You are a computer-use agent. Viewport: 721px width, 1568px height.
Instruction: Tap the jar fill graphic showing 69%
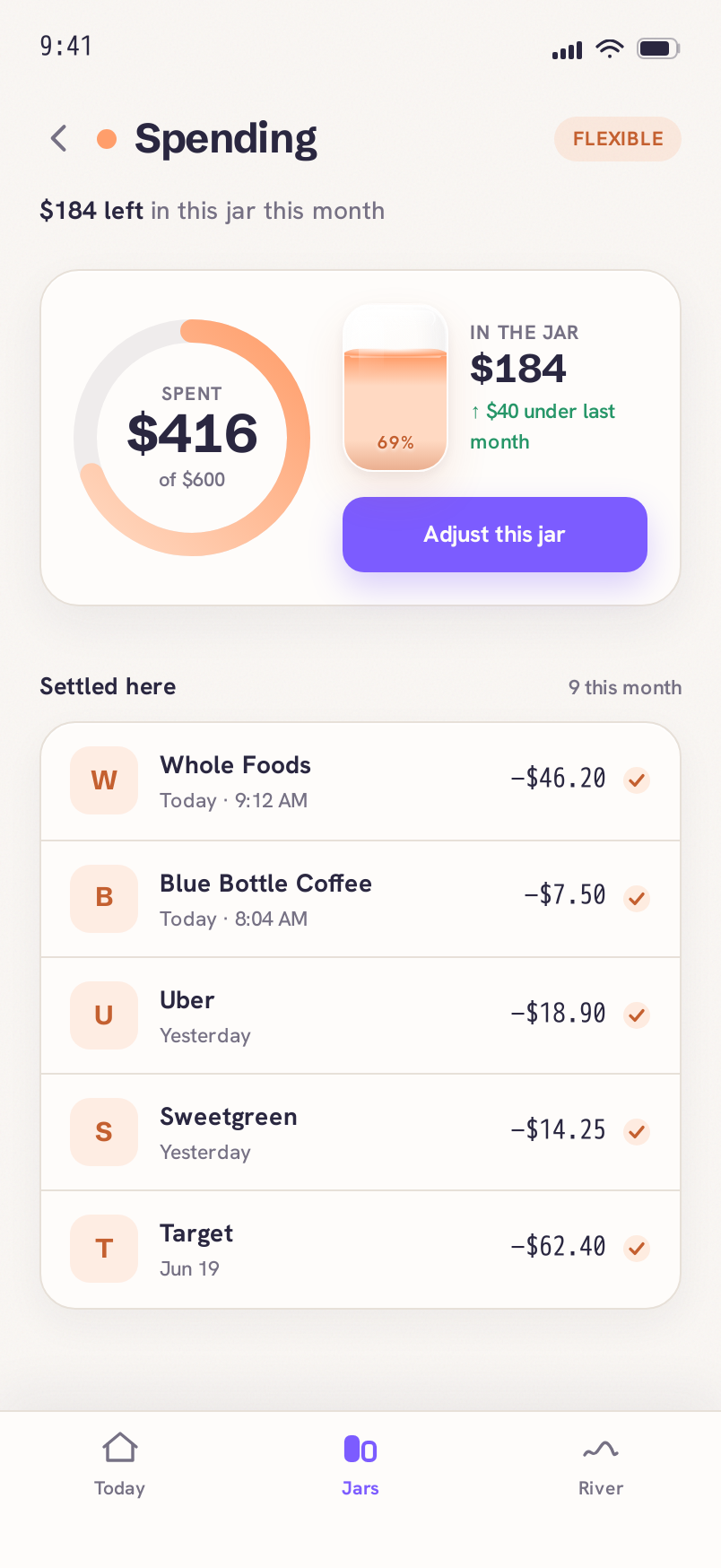[395, 388]
